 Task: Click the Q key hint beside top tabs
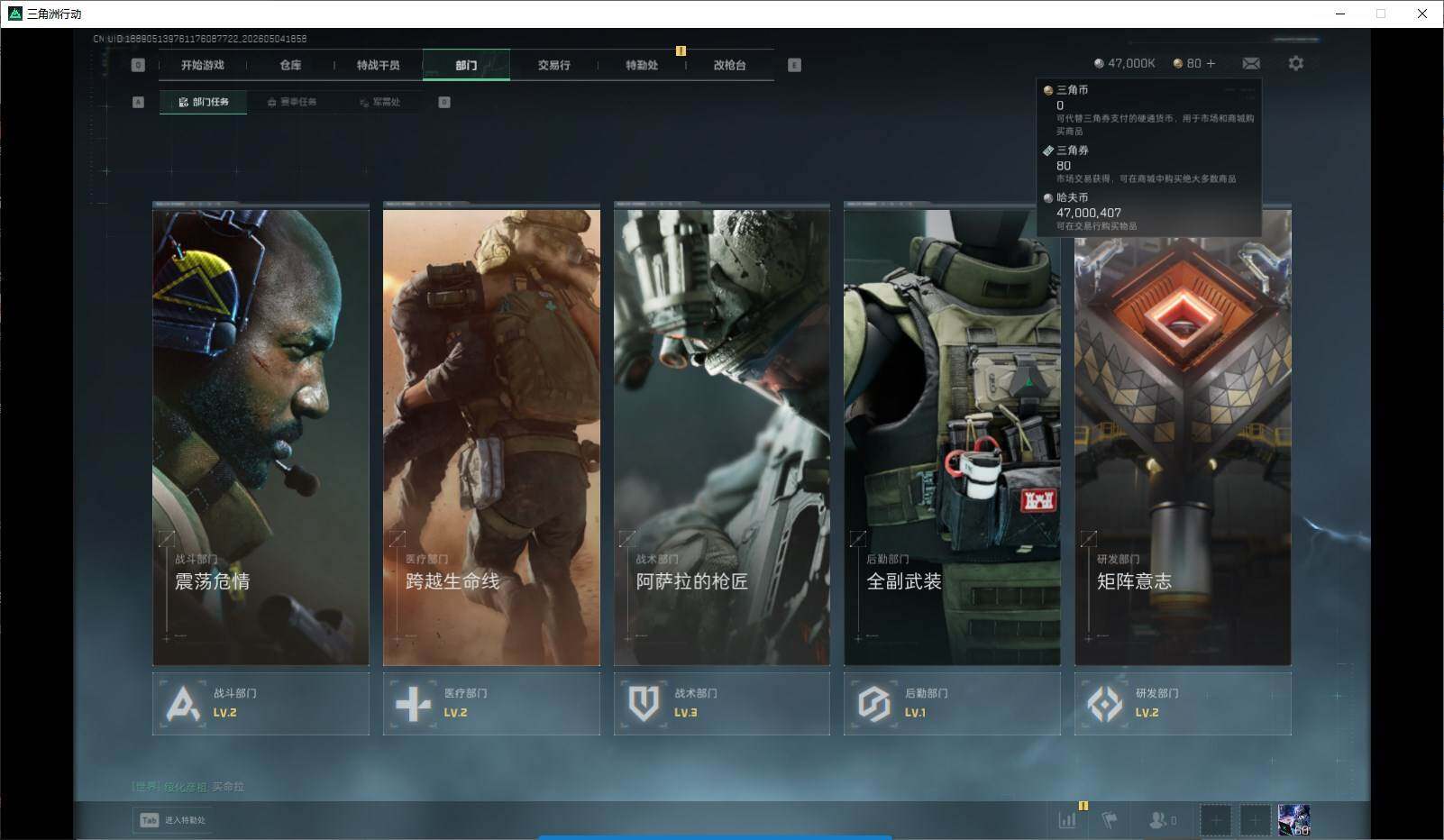138,65
